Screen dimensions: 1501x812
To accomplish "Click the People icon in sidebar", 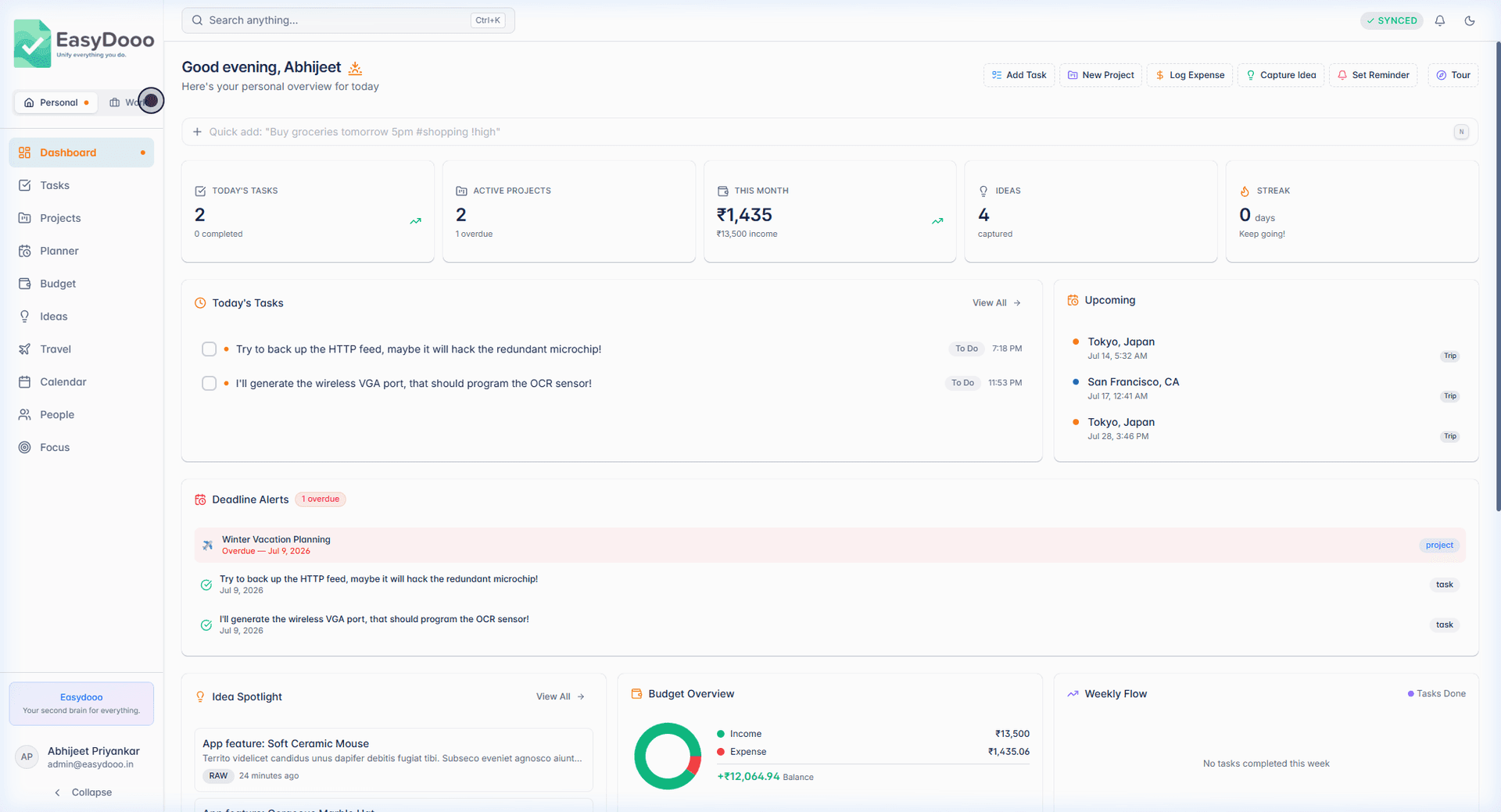I will [x=25, y=415].
